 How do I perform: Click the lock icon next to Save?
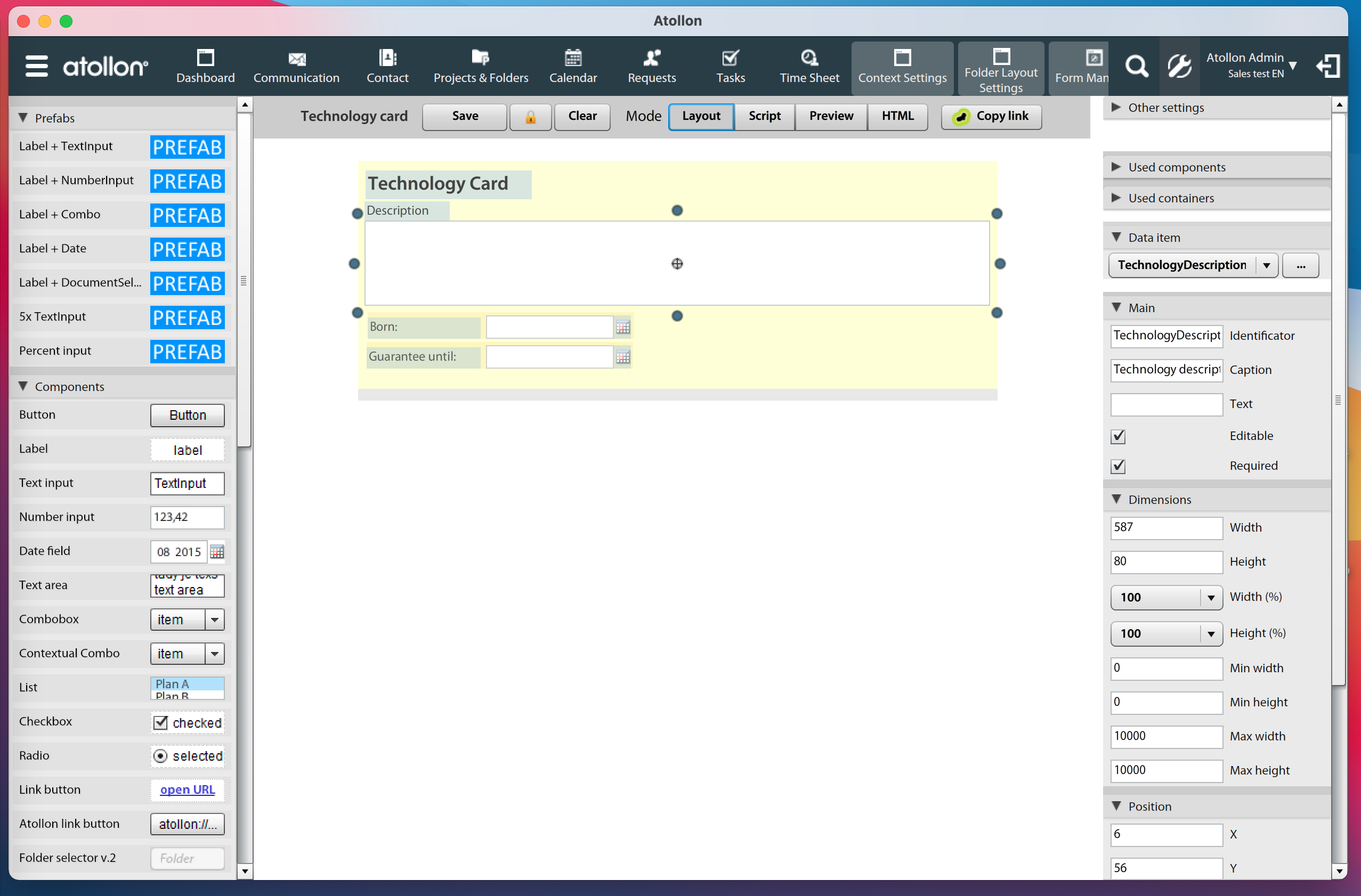pos(530,117)
